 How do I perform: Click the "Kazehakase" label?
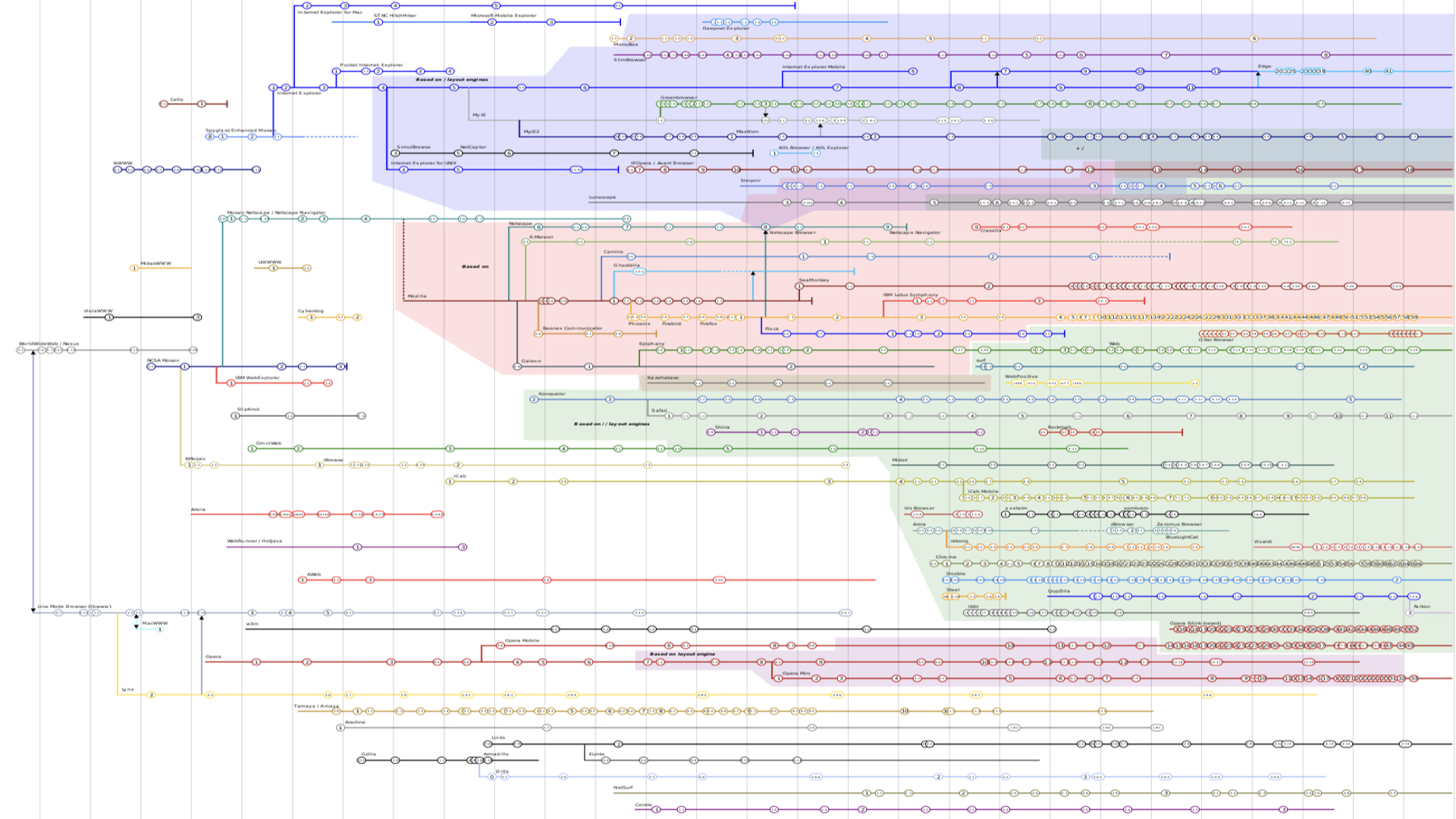(x=663, y=378)
